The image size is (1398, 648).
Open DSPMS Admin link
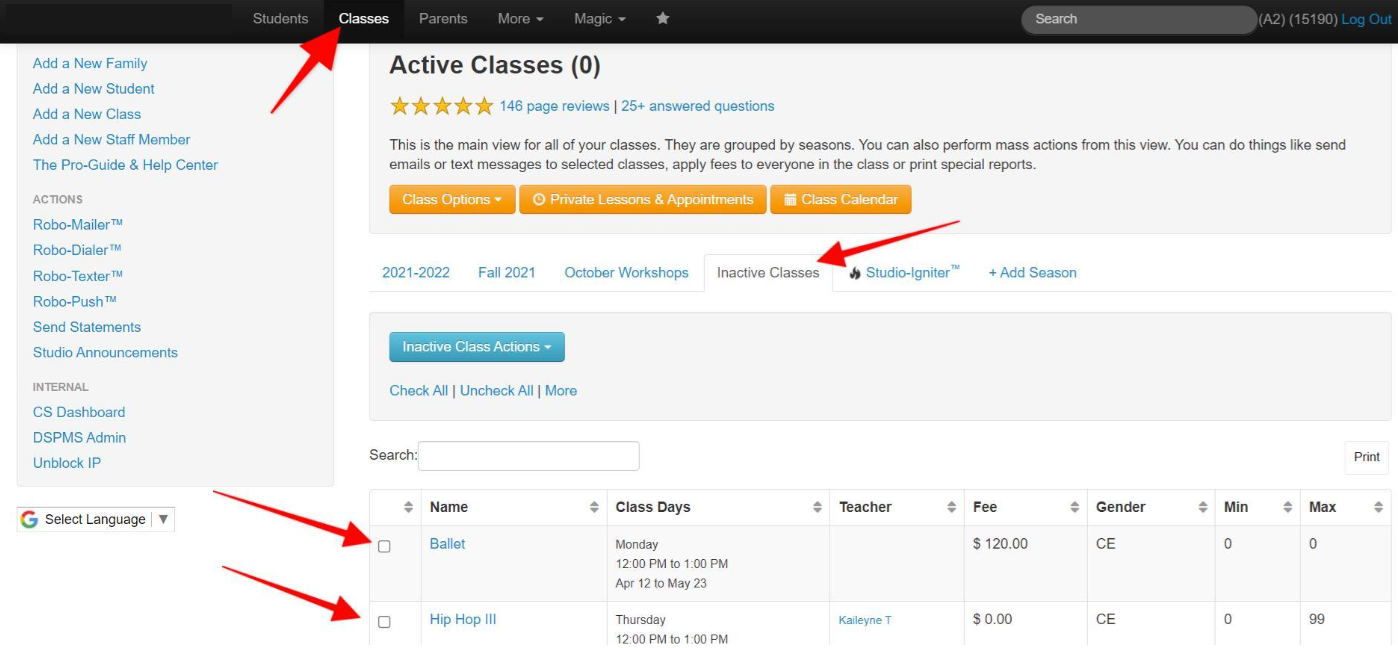click(79, 438)
